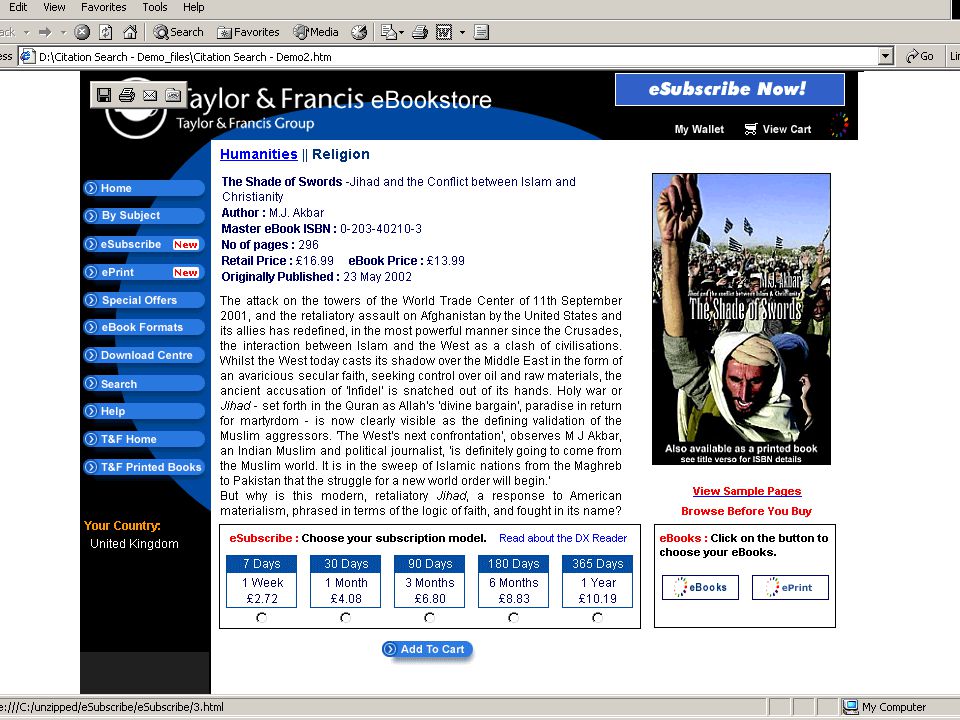Screen dimensions: 960x720
Task: Open Favorites toolbar button
Action: (248, 32)
